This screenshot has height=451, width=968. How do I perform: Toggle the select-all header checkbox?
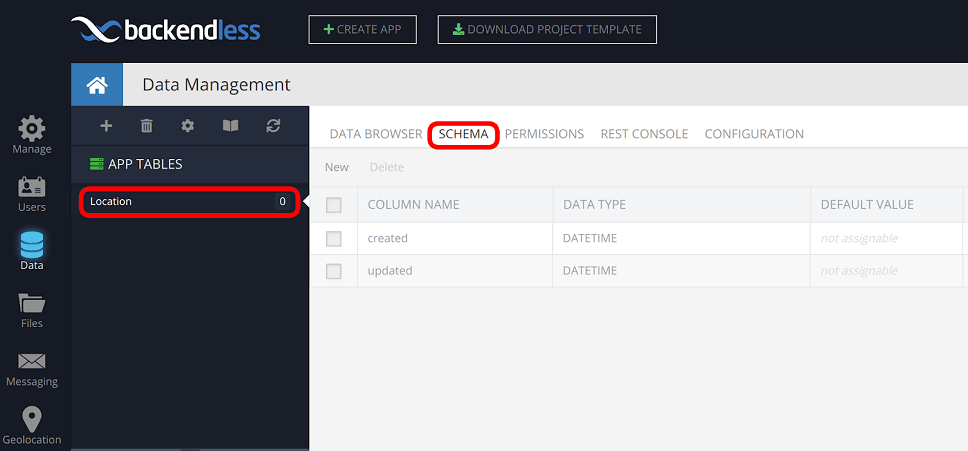[333, 205]
